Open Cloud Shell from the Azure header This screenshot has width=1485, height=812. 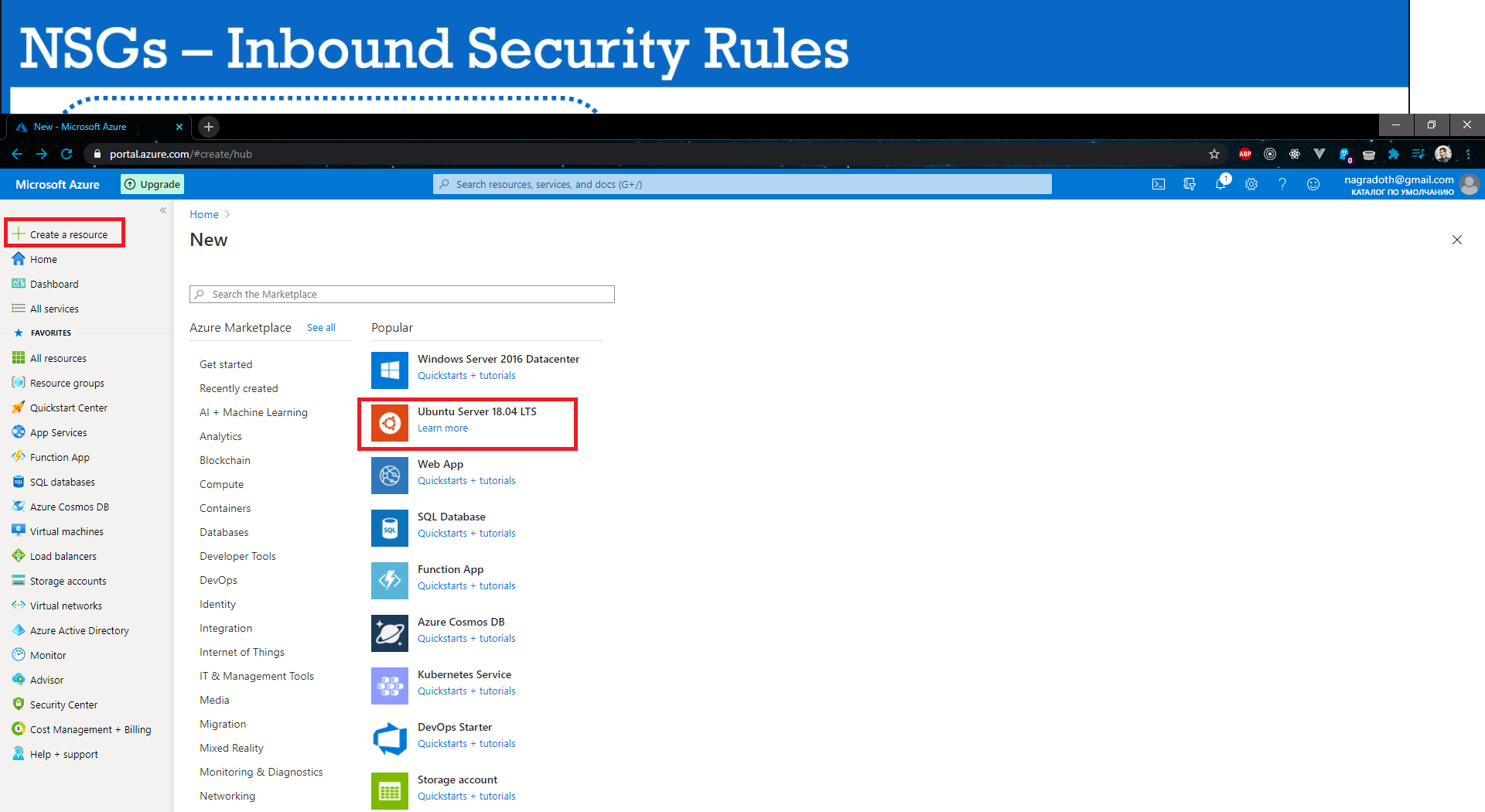click(1158, 184)
